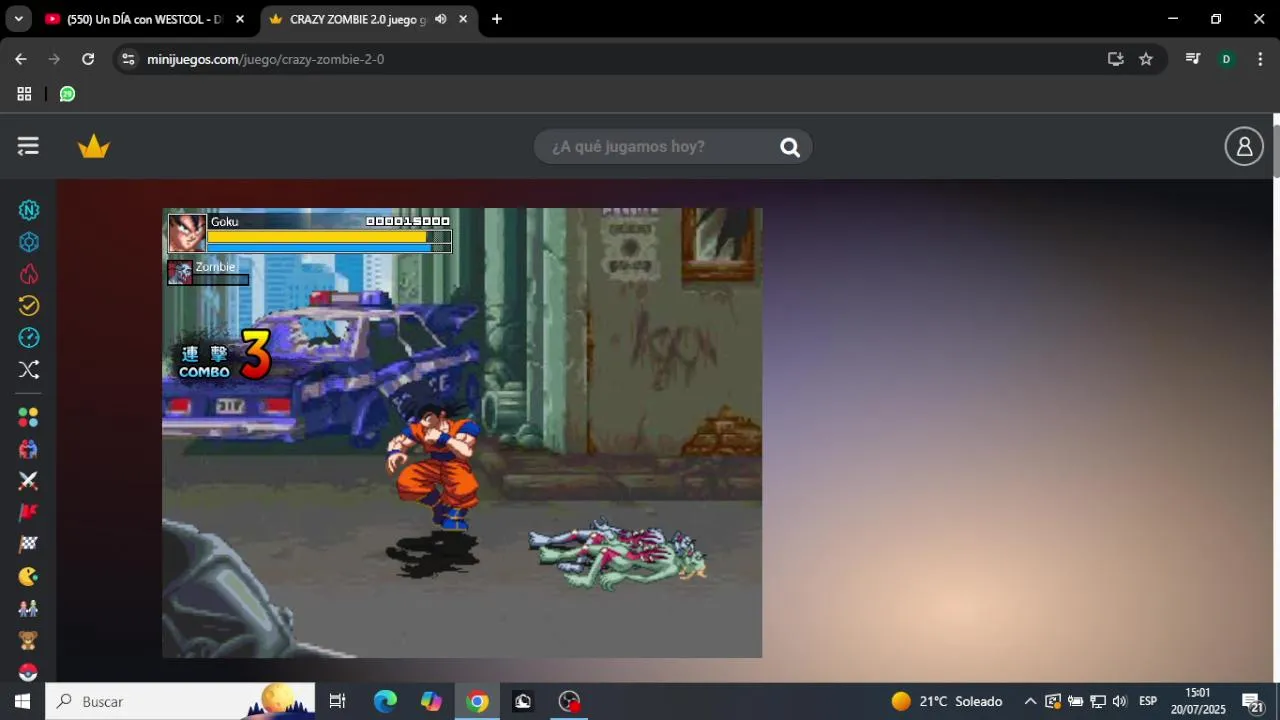Open the Pokeball category icon
This screenshot has height=720, width=1280.
29,671
